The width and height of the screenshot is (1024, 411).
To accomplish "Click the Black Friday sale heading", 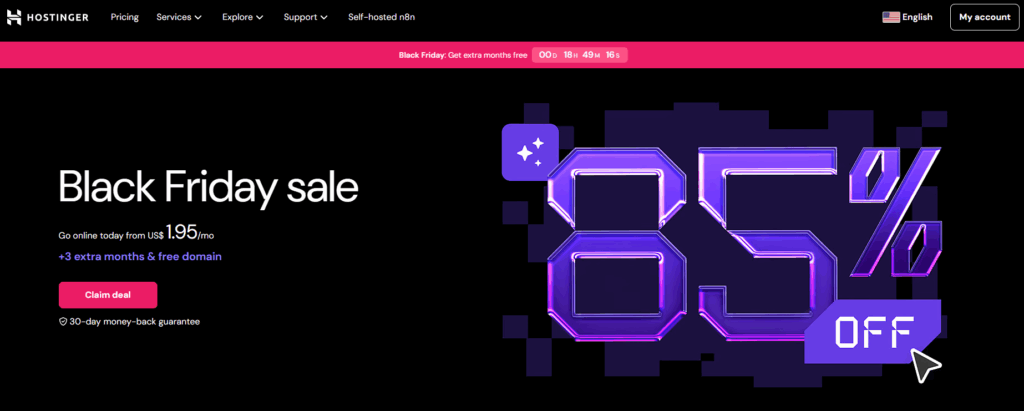I will coord(208,188).
